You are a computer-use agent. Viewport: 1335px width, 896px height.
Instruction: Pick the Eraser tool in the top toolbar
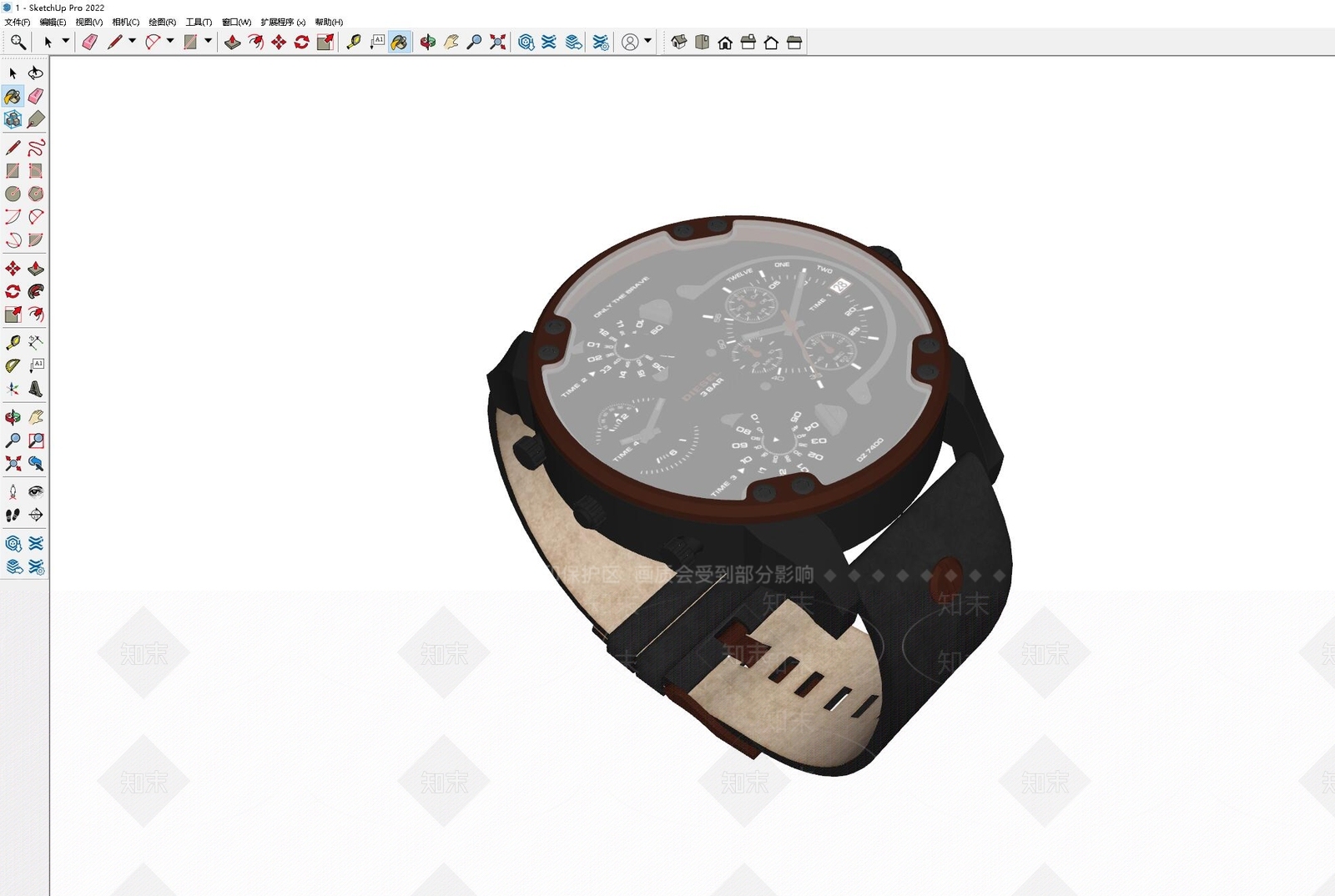(x=90, y=43)
